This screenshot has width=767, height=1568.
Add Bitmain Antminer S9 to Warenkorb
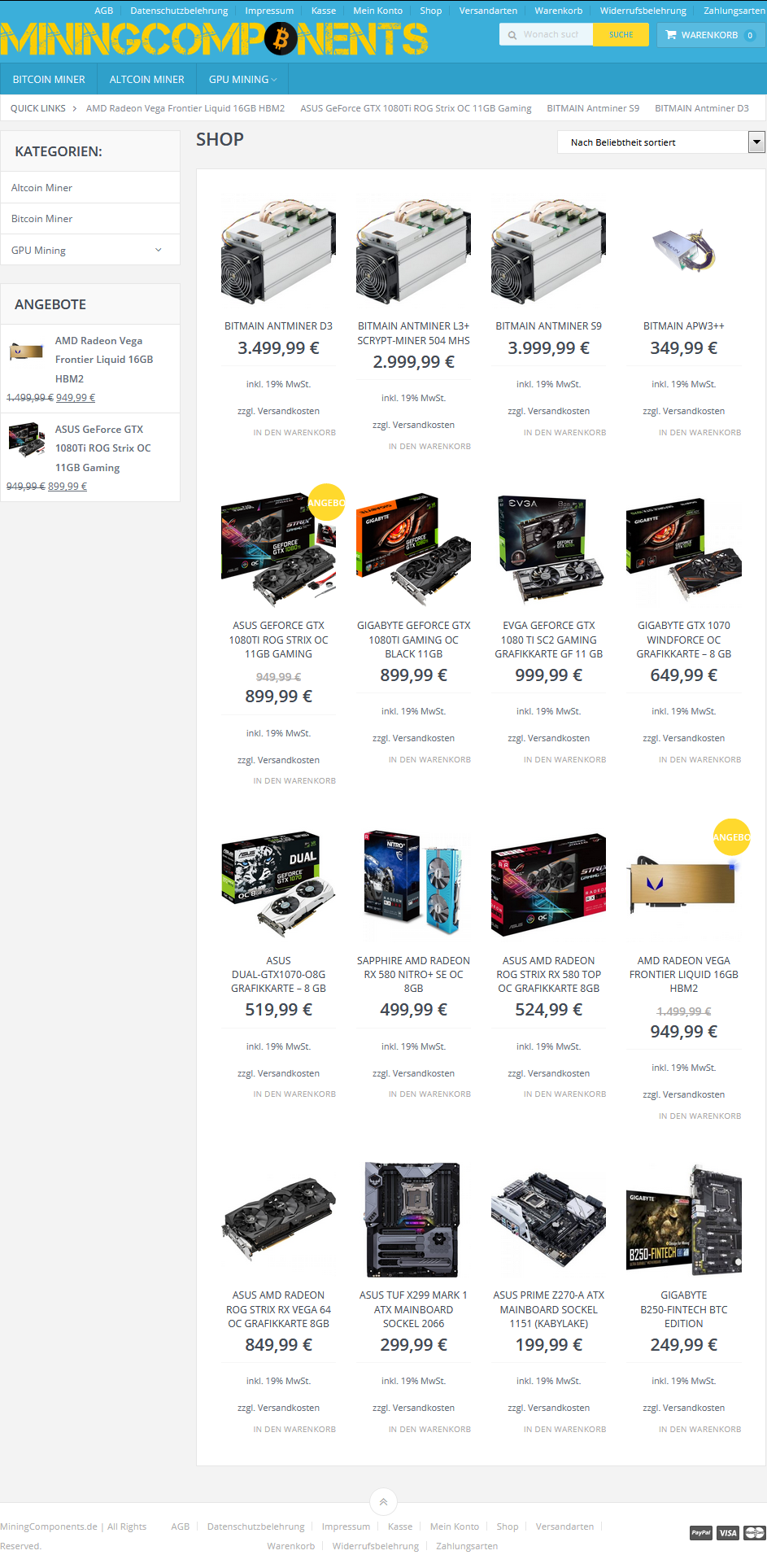tap(564, 433)
